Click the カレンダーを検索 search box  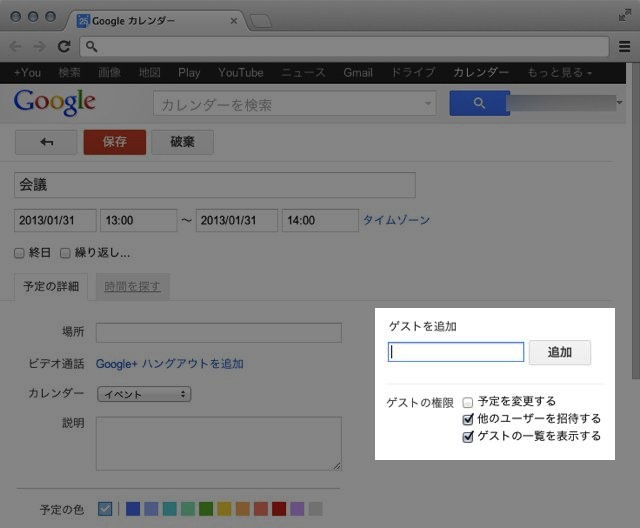(295, 103)
